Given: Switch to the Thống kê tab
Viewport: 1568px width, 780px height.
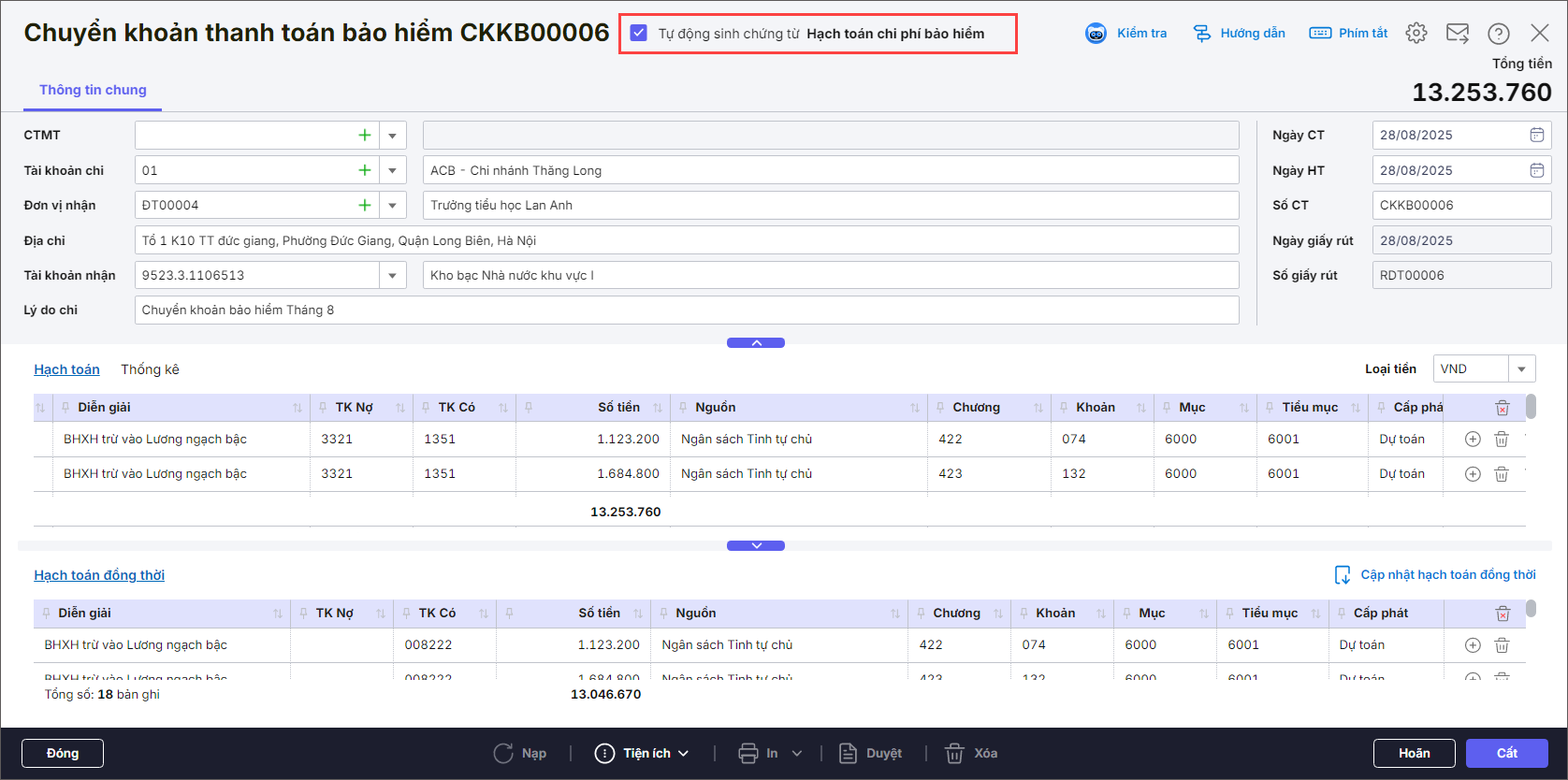Looking at the screenshot, I should pos(150,369).
